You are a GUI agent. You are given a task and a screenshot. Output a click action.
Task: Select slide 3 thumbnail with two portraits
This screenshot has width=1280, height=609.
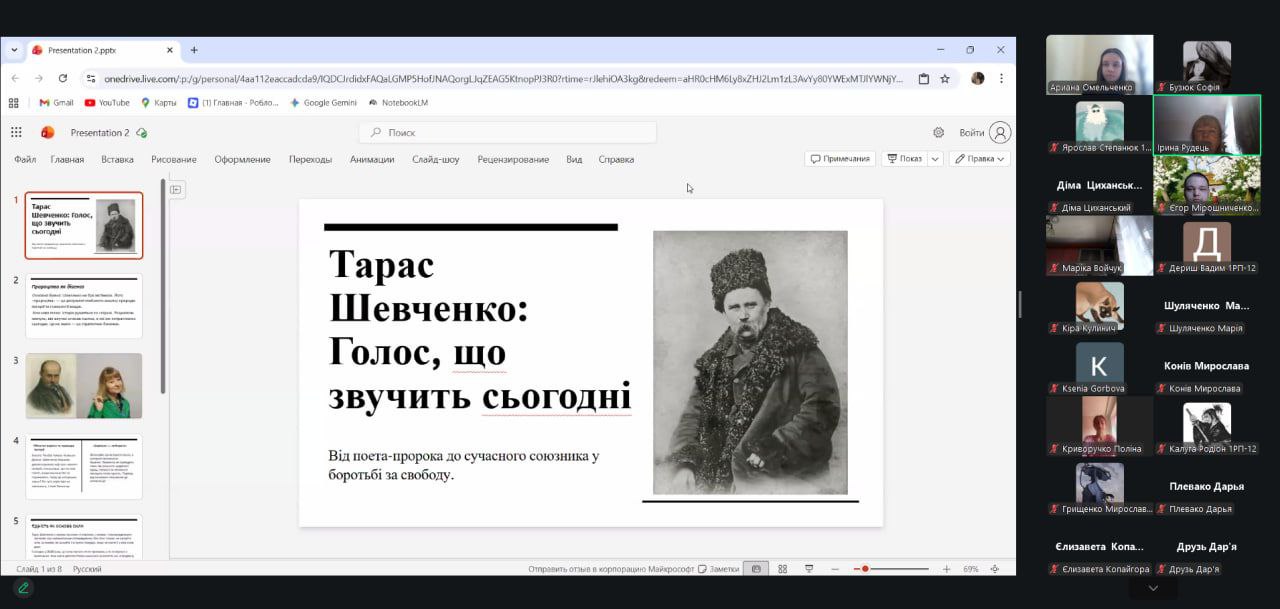tap(84, 386)
